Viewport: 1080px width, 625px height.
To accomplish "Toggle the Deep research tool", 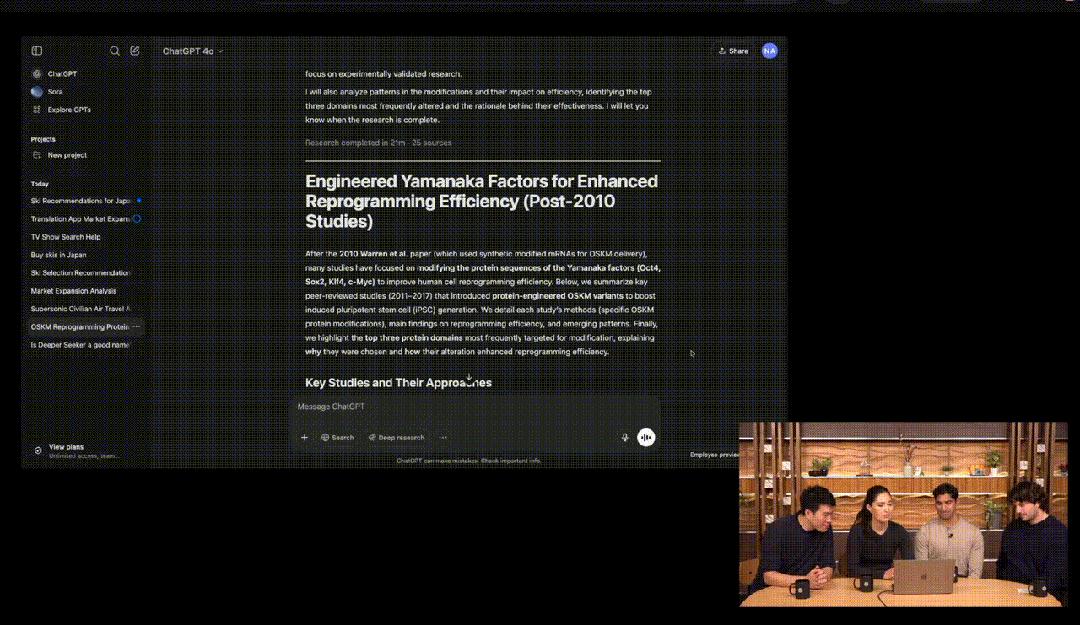I will coord(396,438).
